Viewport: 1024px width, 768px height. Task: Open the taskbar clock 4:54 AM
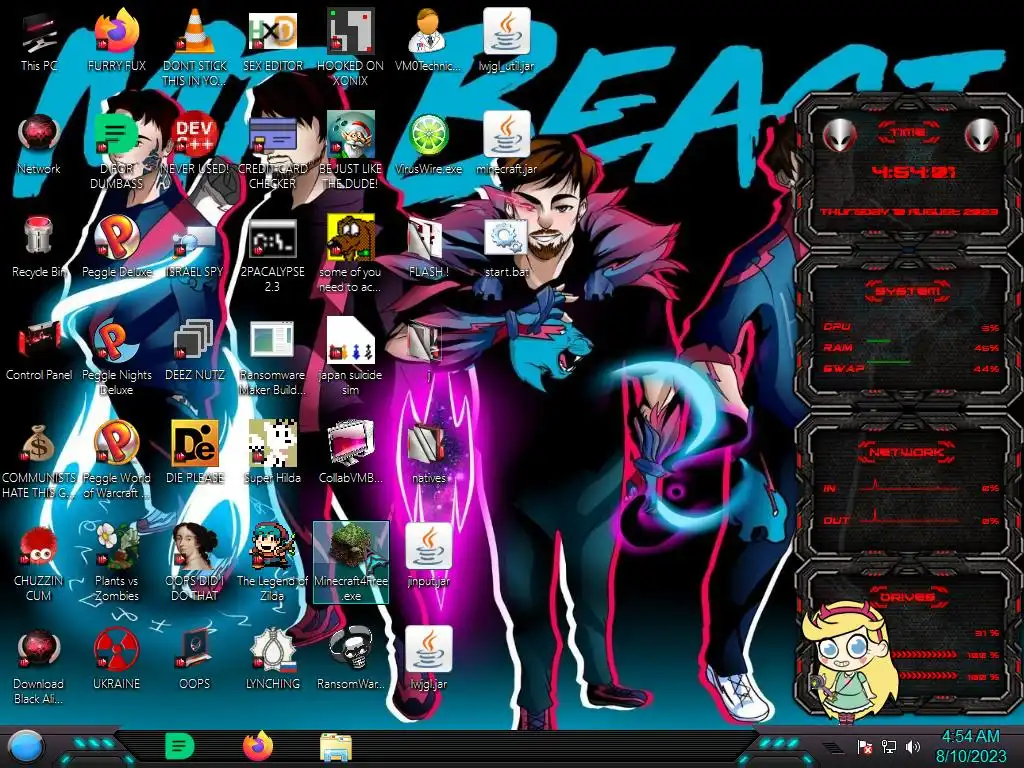pyautogui.click(x=971, y=746)
